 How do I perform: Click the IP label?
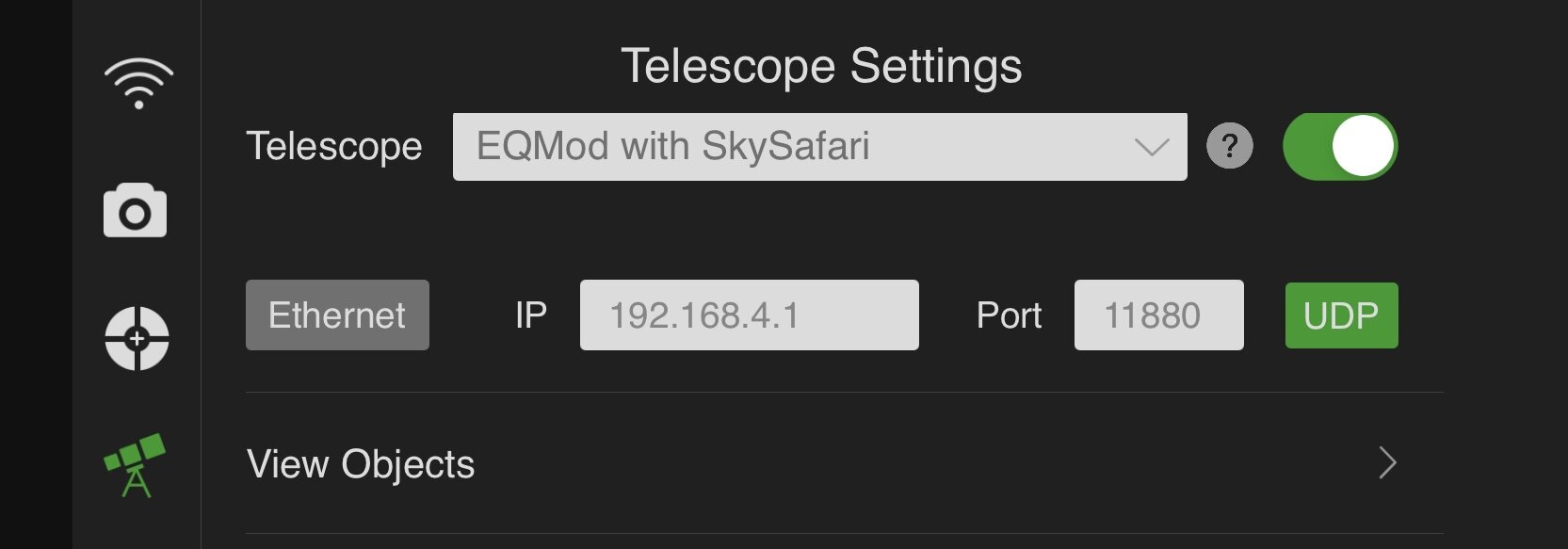(531, 315)
